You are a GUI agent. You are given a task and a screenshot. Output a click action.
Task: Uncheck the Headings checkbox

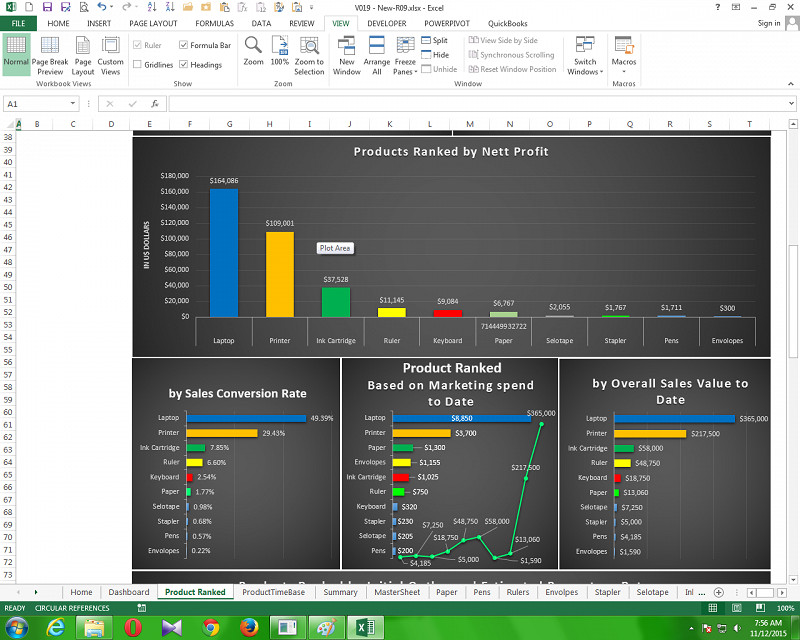point(184,65)
